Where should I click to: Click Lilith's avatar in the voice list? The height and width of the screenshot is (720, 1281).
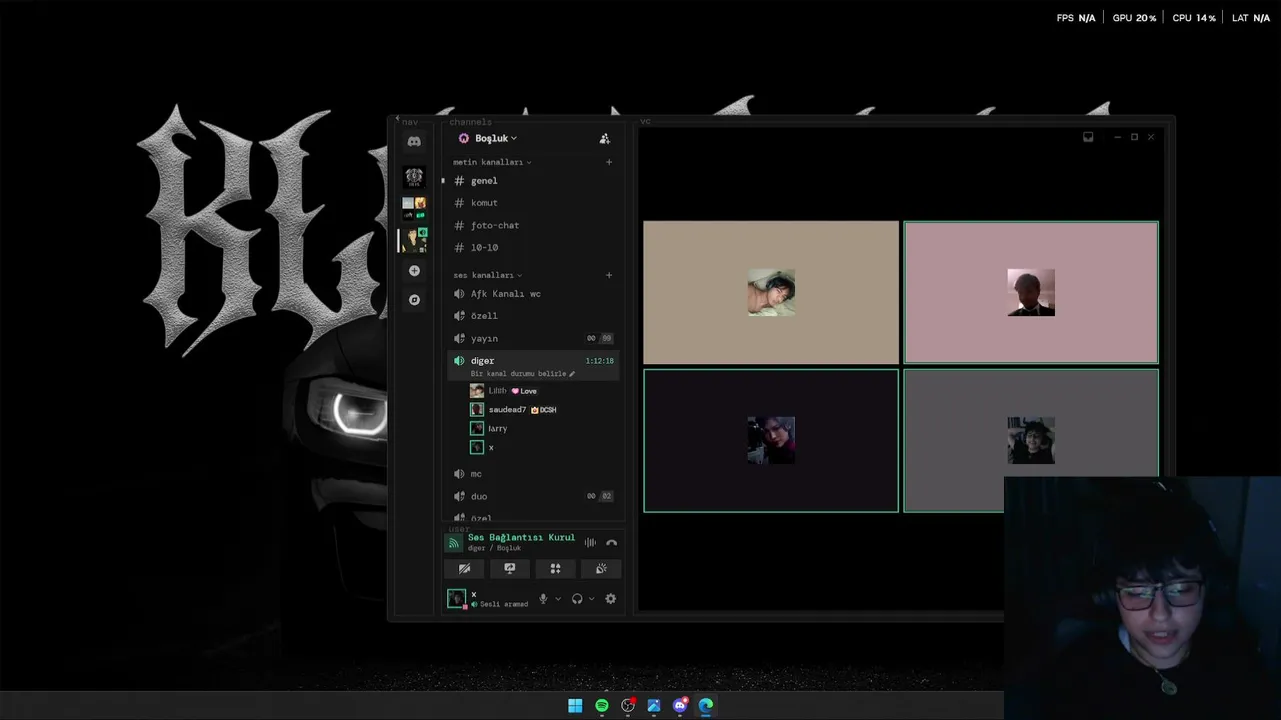click(477, 391)
